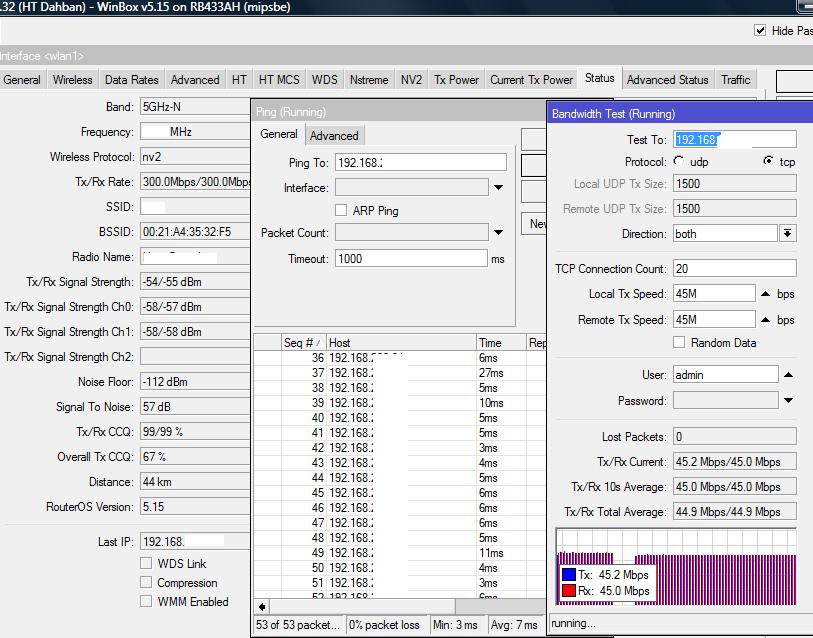Open the Advanced tab in the Ping window

coord(335,134)
